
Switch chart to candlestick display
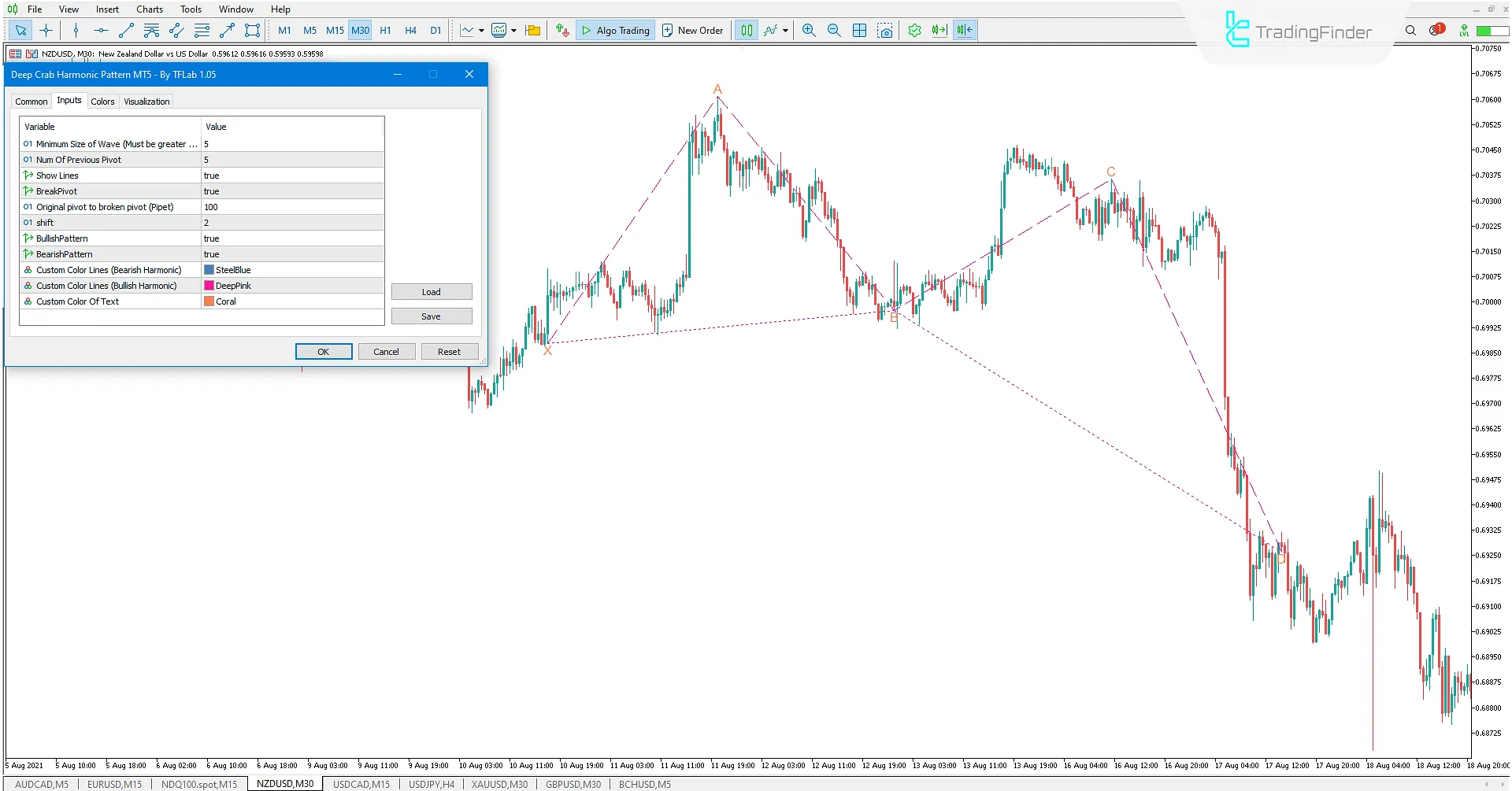747,30
